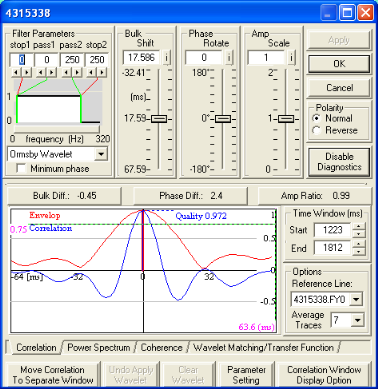This screenshot has width=378, height=389.
Task: Open the Ormsby Wavelet dropdown
Action: coord(100,154)
